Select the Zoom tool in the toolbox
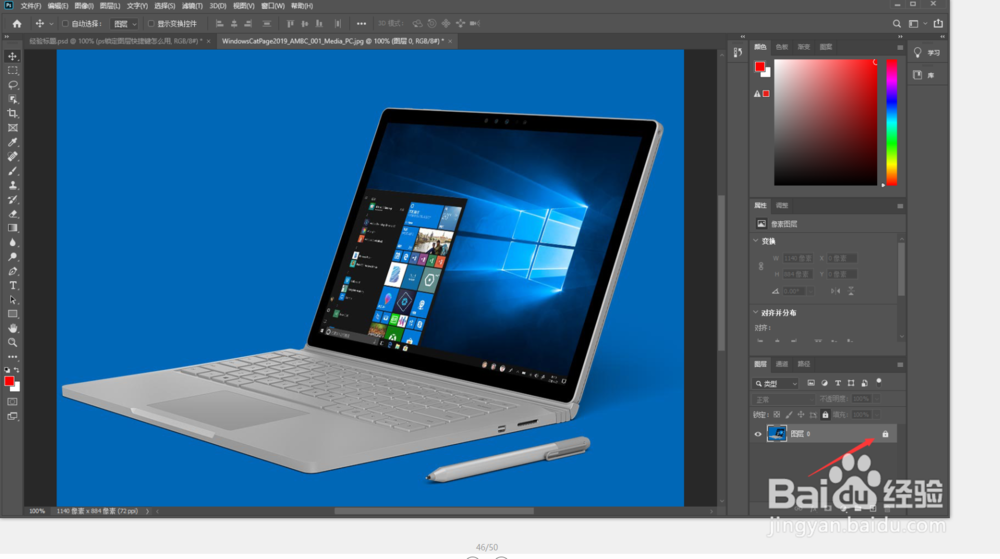Screen dimensions: 1000x559 [12, 343]
